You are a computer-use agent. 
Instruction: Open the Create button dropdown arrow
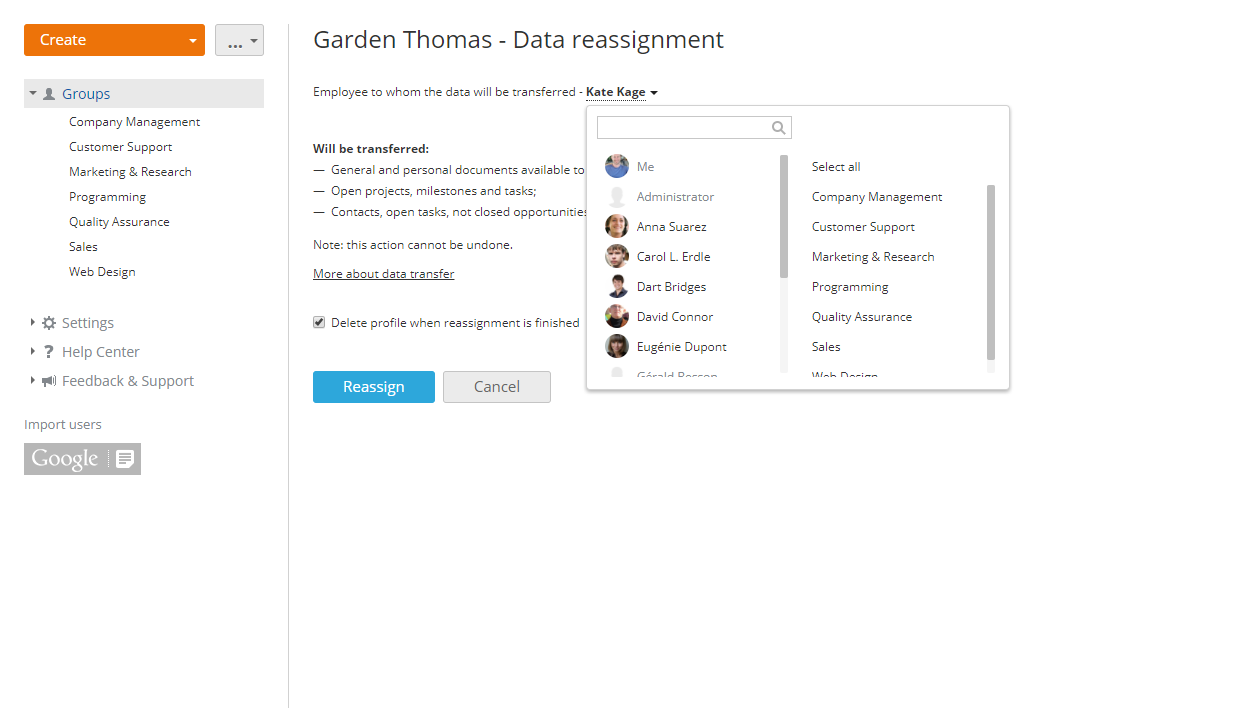[194, 40]
